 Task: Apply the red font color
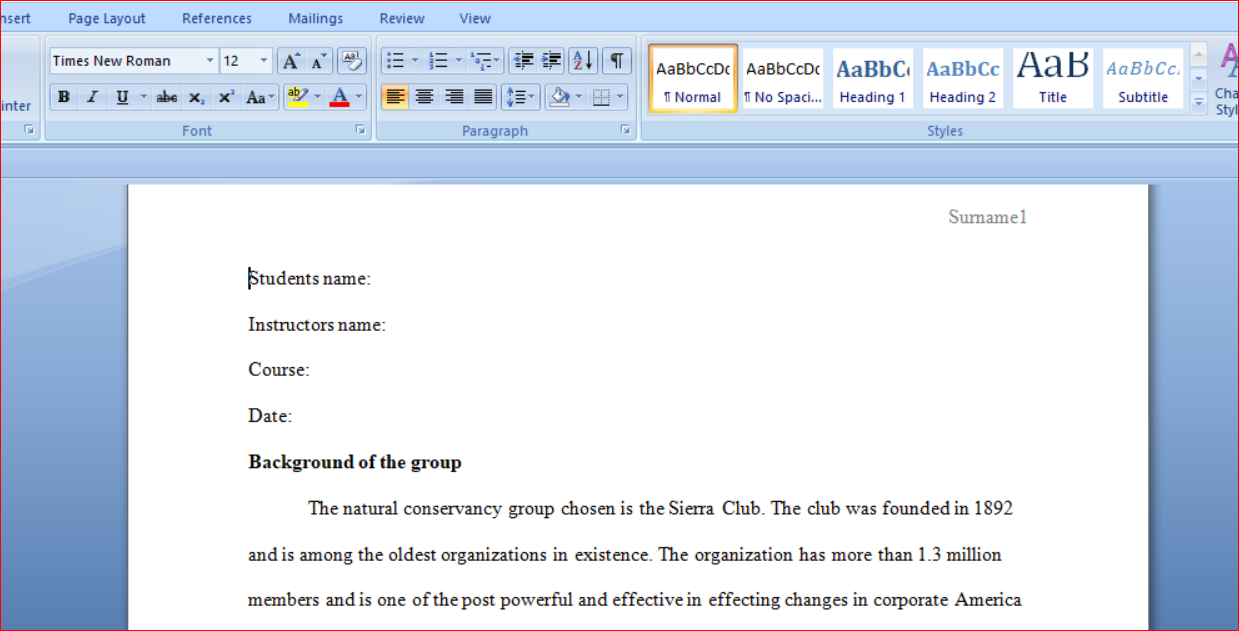coord(339,97)
